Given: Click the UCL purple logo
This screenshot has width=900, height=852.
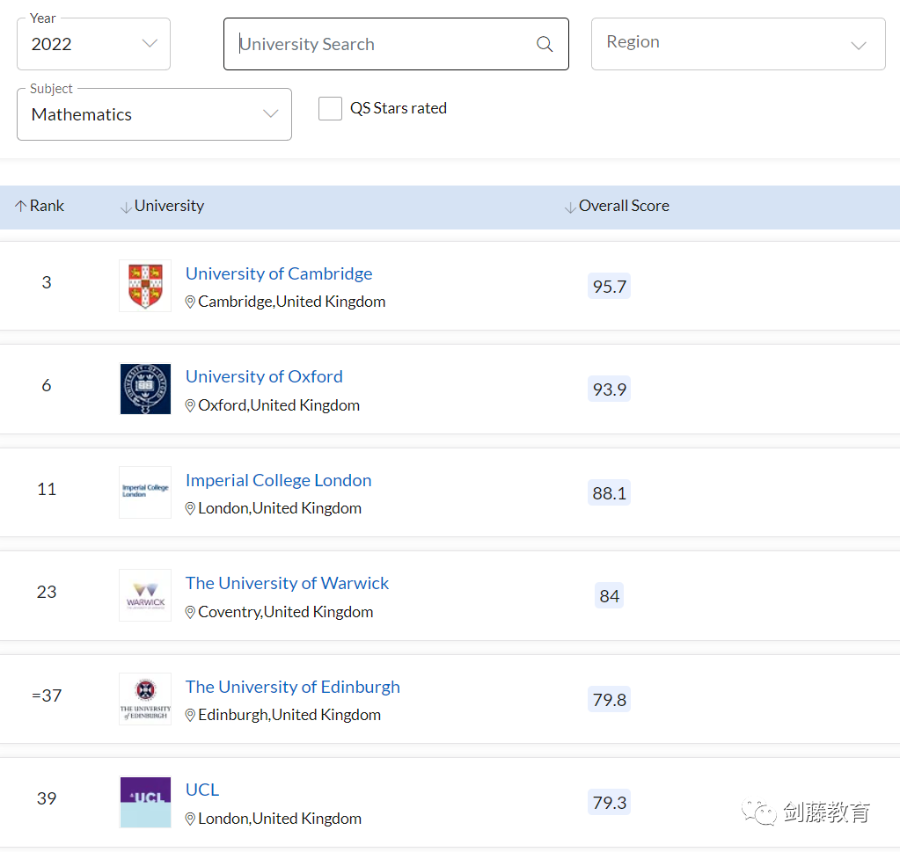Looking at the screenshot, I should 145,801.
